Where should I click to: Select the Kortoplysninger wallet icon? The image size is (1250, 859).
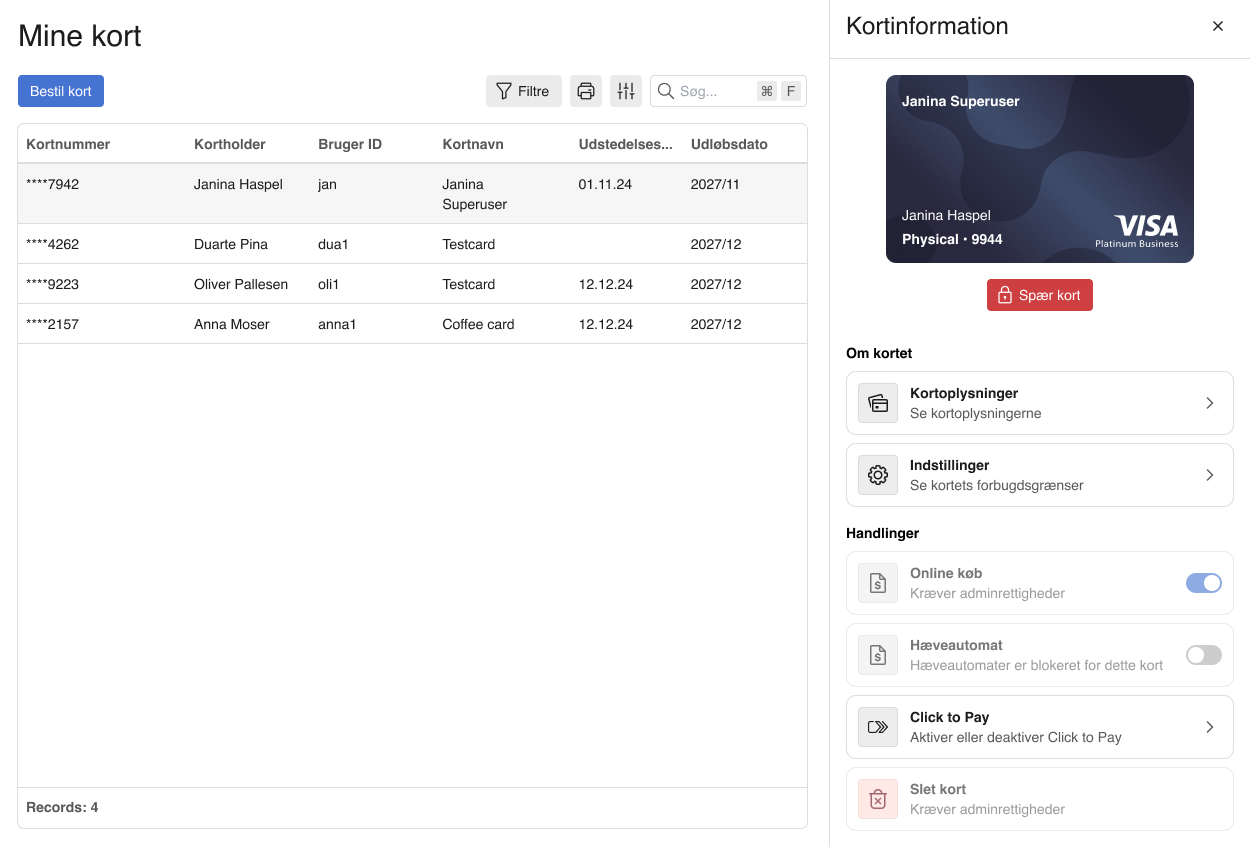pyautogui.click(x=877, y=403)
